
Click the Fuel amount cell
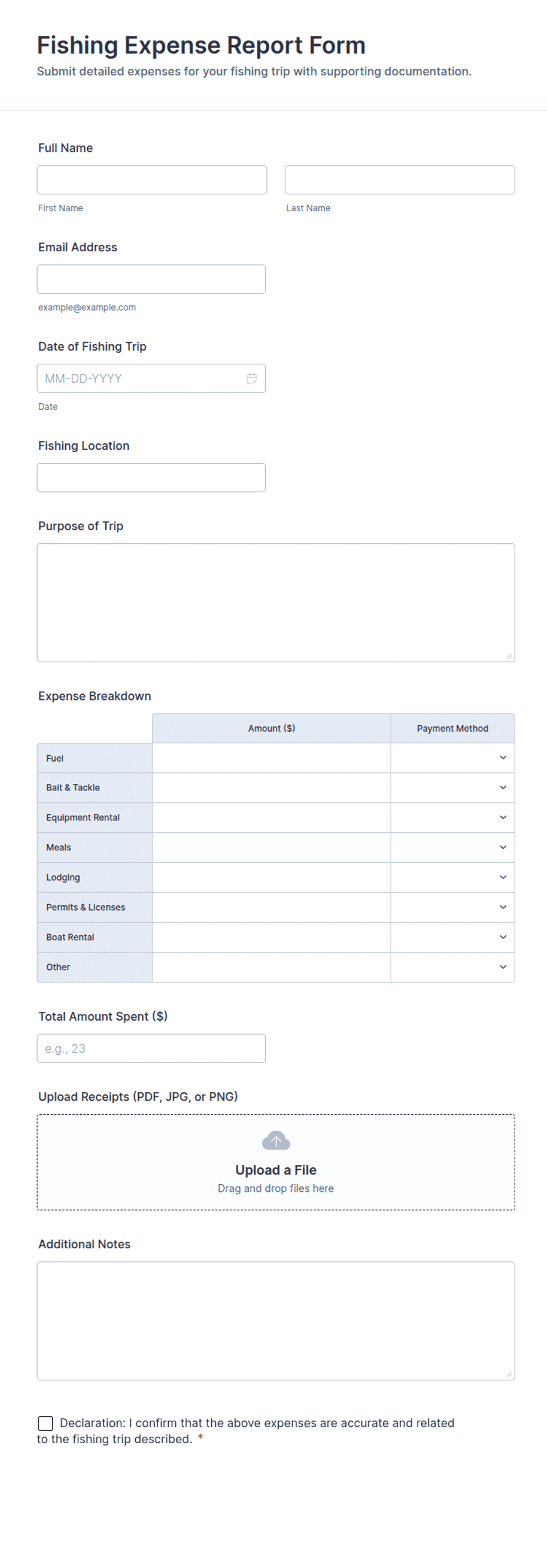pyautogui.click(x=271, y=758)
